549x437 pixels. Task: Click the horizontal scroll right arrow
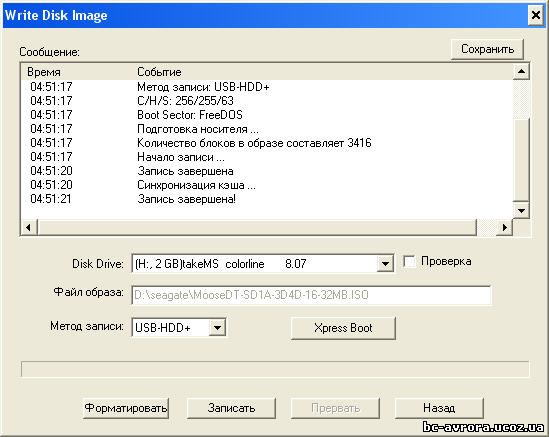point(505,227)
